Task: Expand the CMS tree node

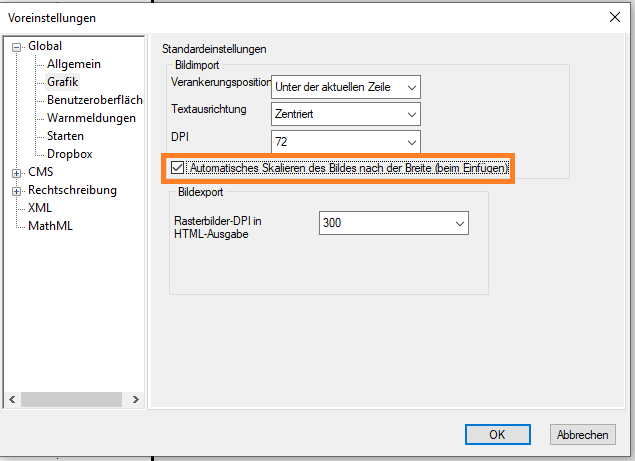Action: click(x=17, y=172)
